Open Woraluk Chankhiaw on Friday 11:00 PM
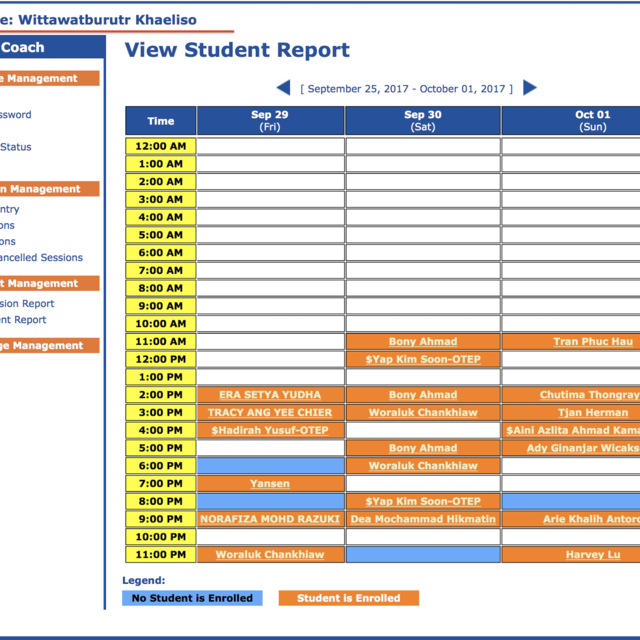The width and height of the screenshot is (640, 640). (270, 555)
